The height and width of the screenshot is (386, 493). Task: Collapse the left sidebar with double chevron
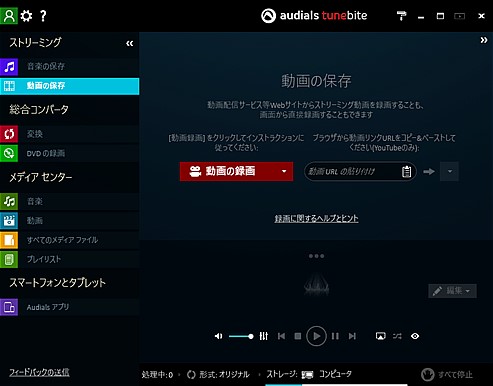(x=130, y=43)
